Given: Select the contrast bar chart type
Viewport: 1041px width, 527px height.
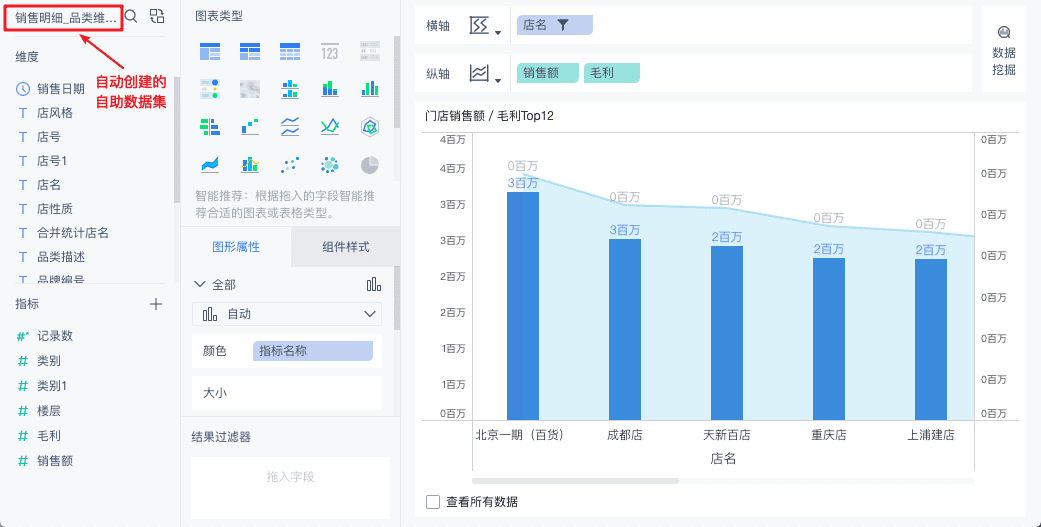Looking at the screenshot, I should (210, 126).
